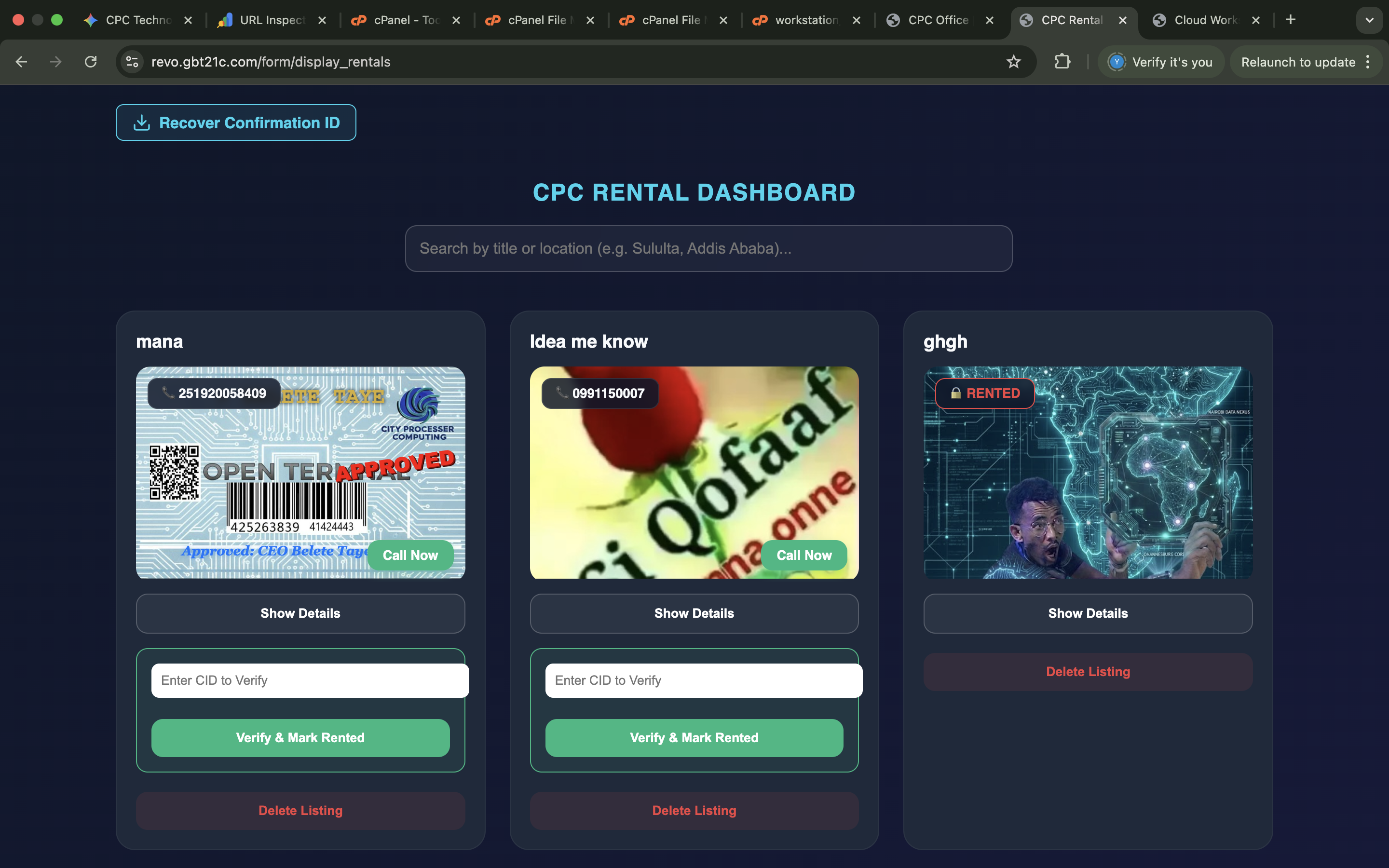Viewport: 1389px width, 868px height.
Task: Click the RENTED lock badge on ghgh
Action: [x=985, y=393]
